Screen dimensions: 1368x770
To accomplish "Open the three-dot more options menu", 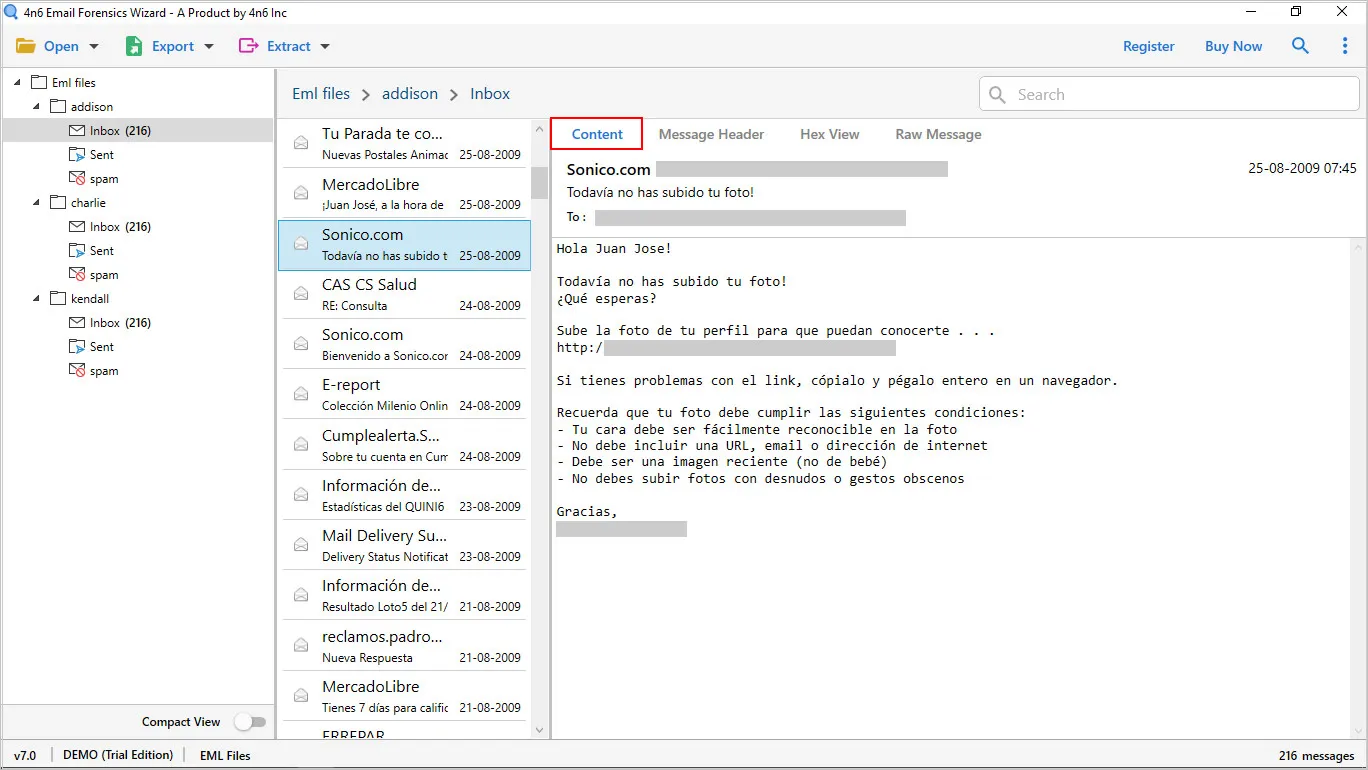I will coord(1345,46).
